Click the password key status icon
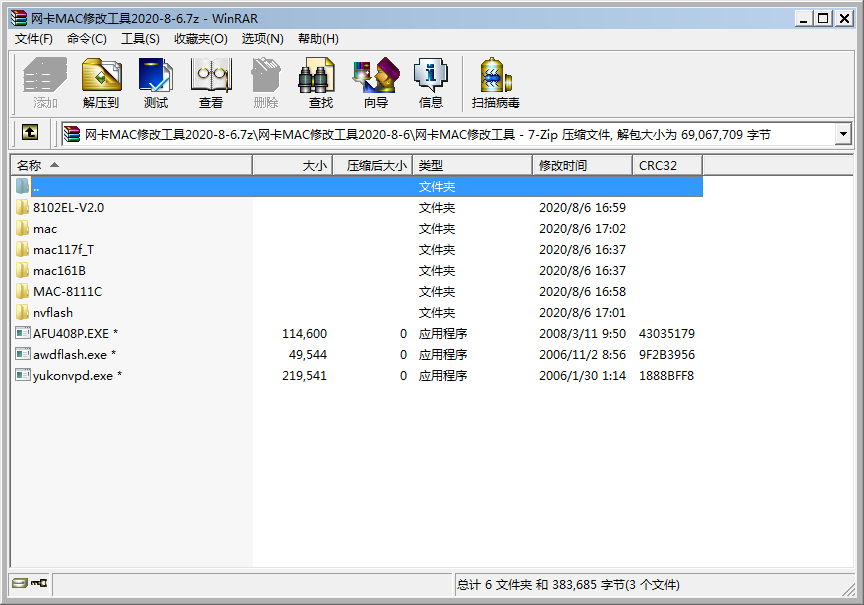Viewport: 864px width, 605px height. click(39, 582)
